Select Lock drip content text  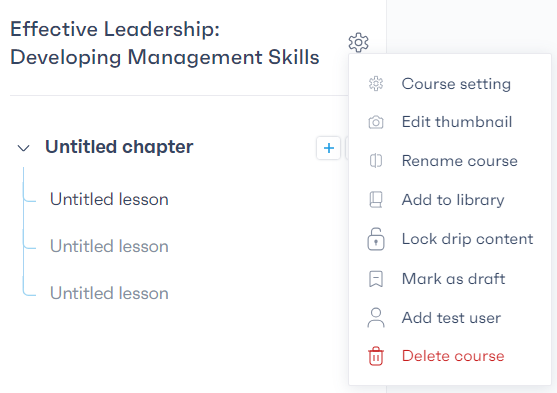click(467, 239)
